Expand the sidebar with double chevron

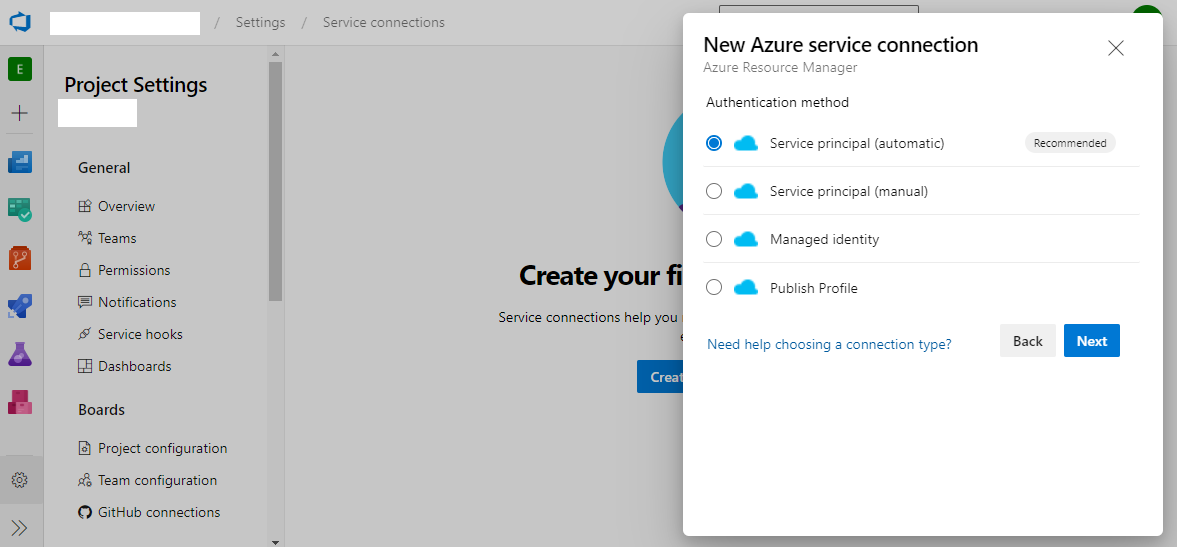pos(20,527)
